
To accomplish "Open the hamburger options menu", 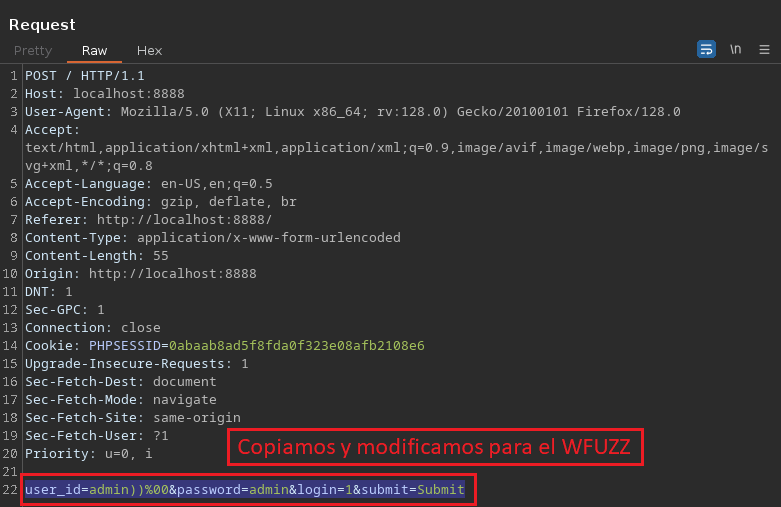I will click(x=764, y=49).
